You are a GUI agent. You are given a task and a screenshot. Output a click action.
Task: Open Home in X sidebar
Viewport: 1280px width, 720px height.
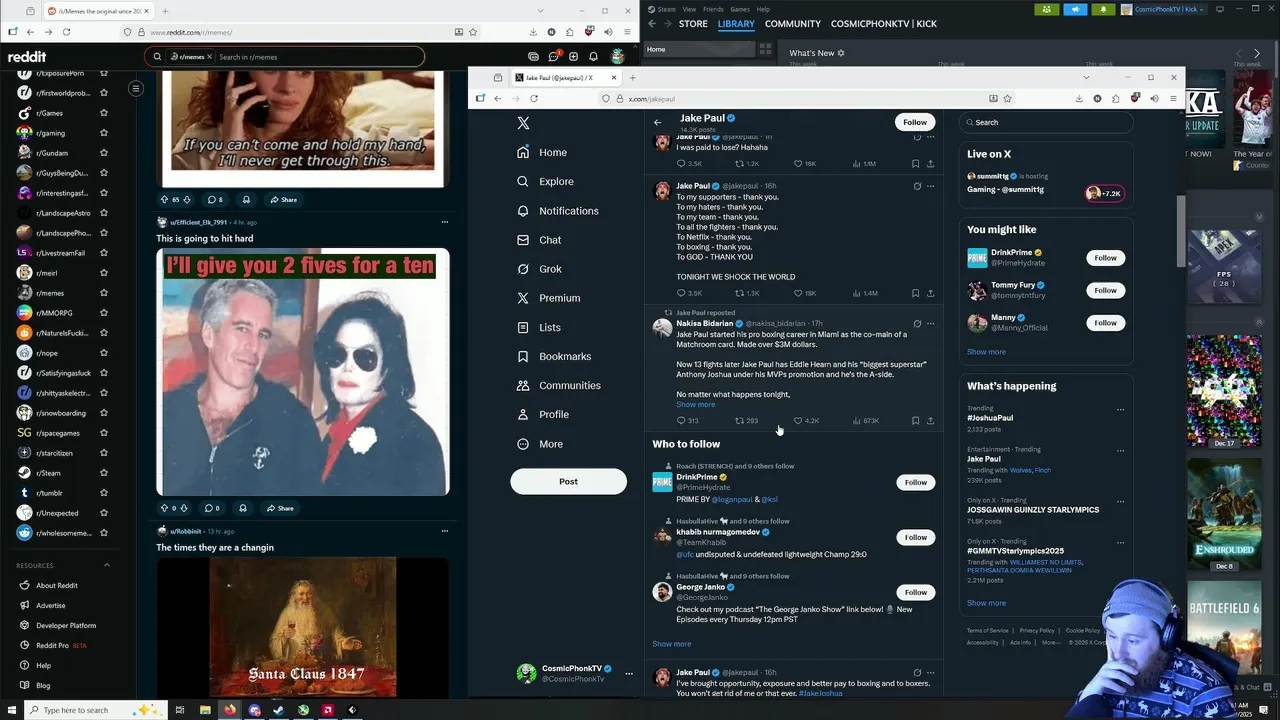(x=542, y=152)
